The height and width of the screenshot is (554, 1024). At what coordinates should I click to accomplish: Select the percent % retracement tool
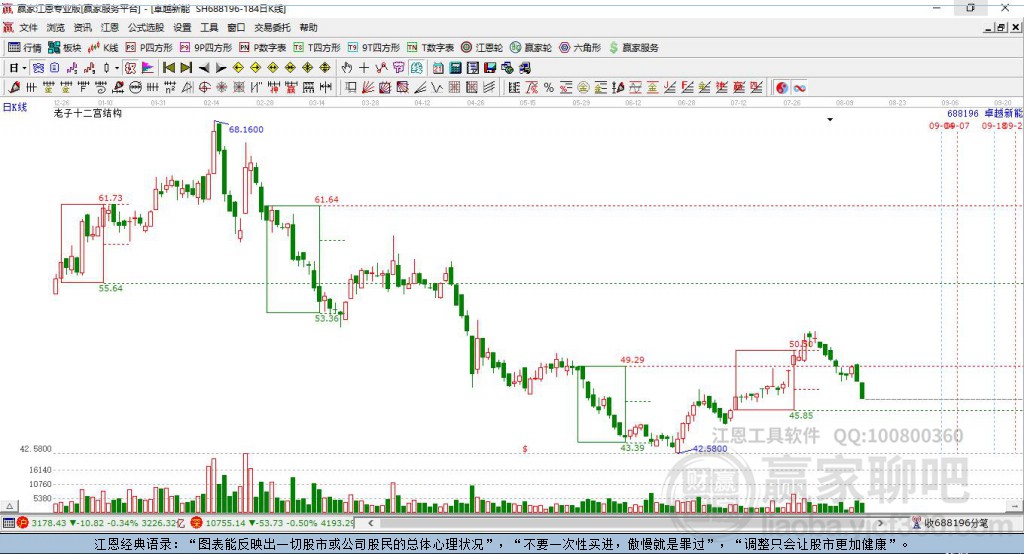pyautogui.click(x=549, y=88)
